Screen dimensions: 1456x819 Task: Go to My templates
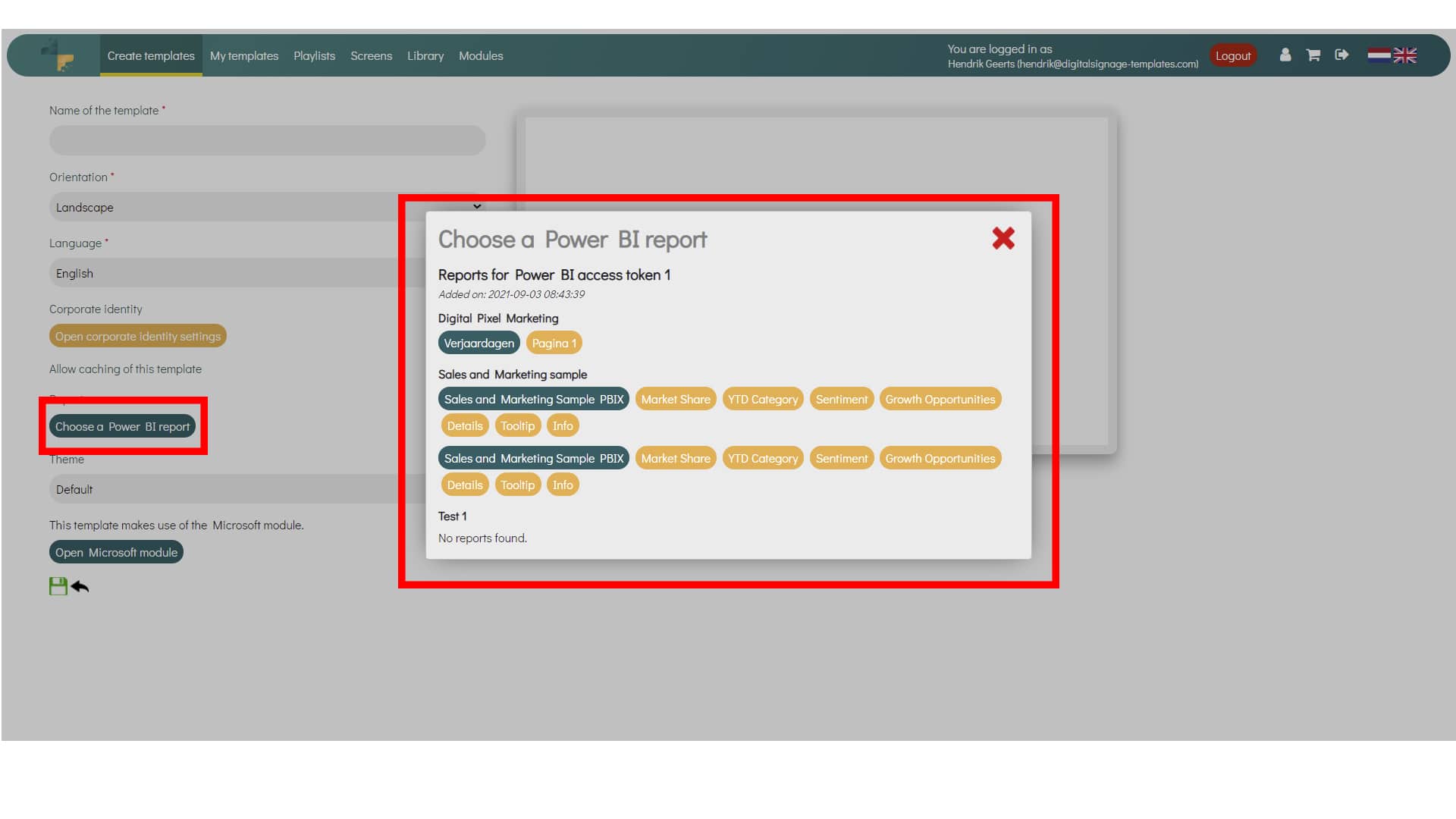244,55
